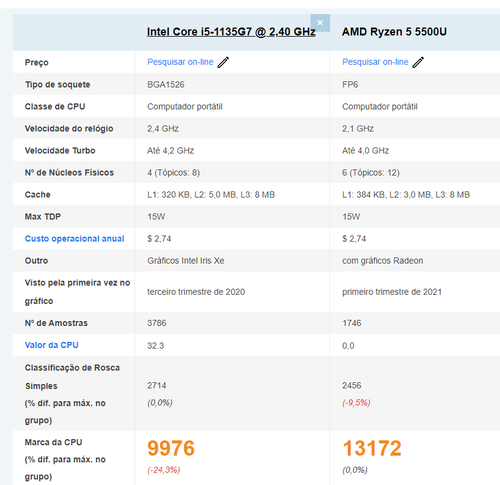Click the AMD Ryzen 5 5500U heading

pos(394,32)
